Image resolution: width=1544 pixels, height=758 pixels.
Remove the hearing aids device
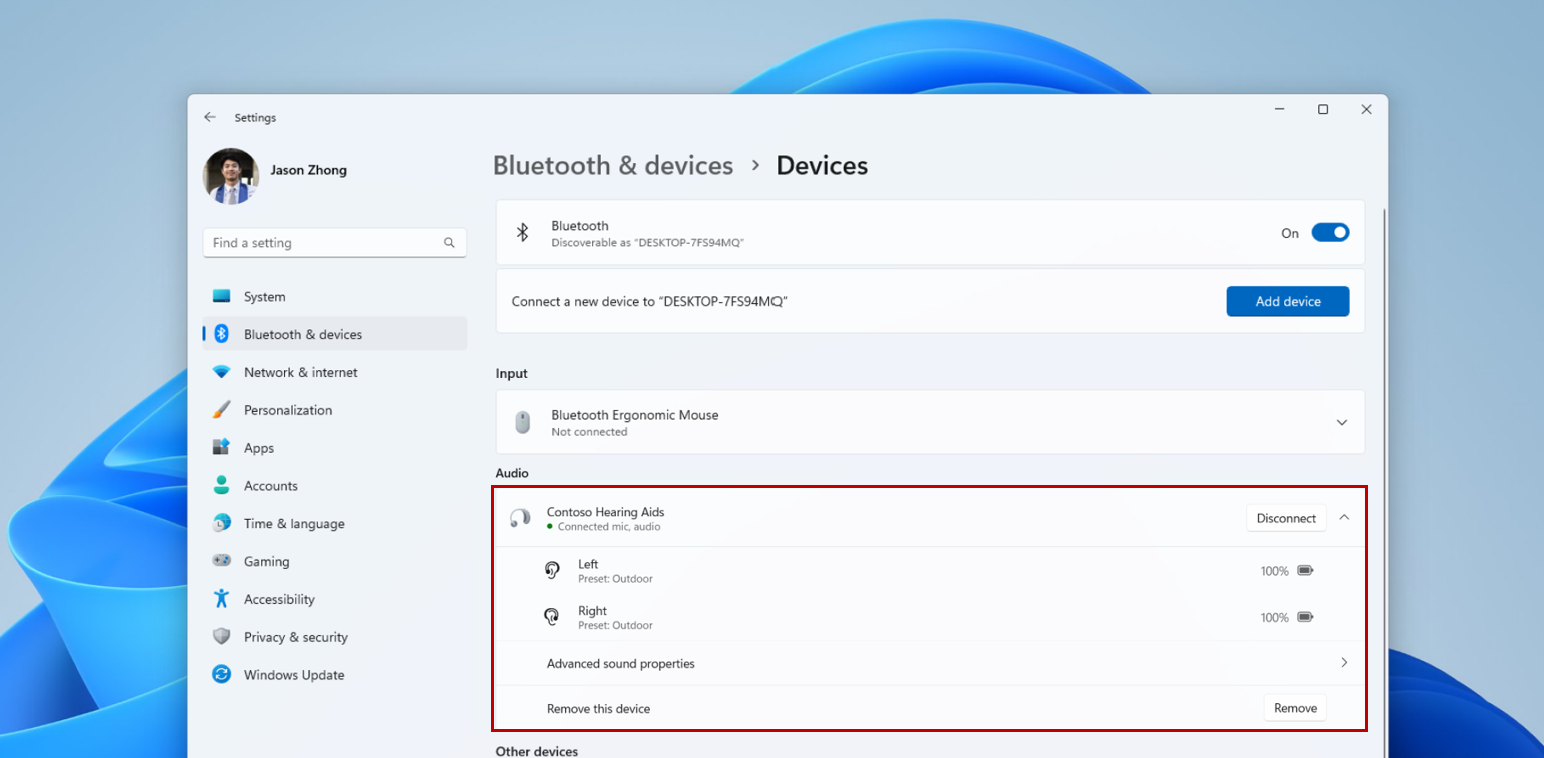click(1295, 708)
